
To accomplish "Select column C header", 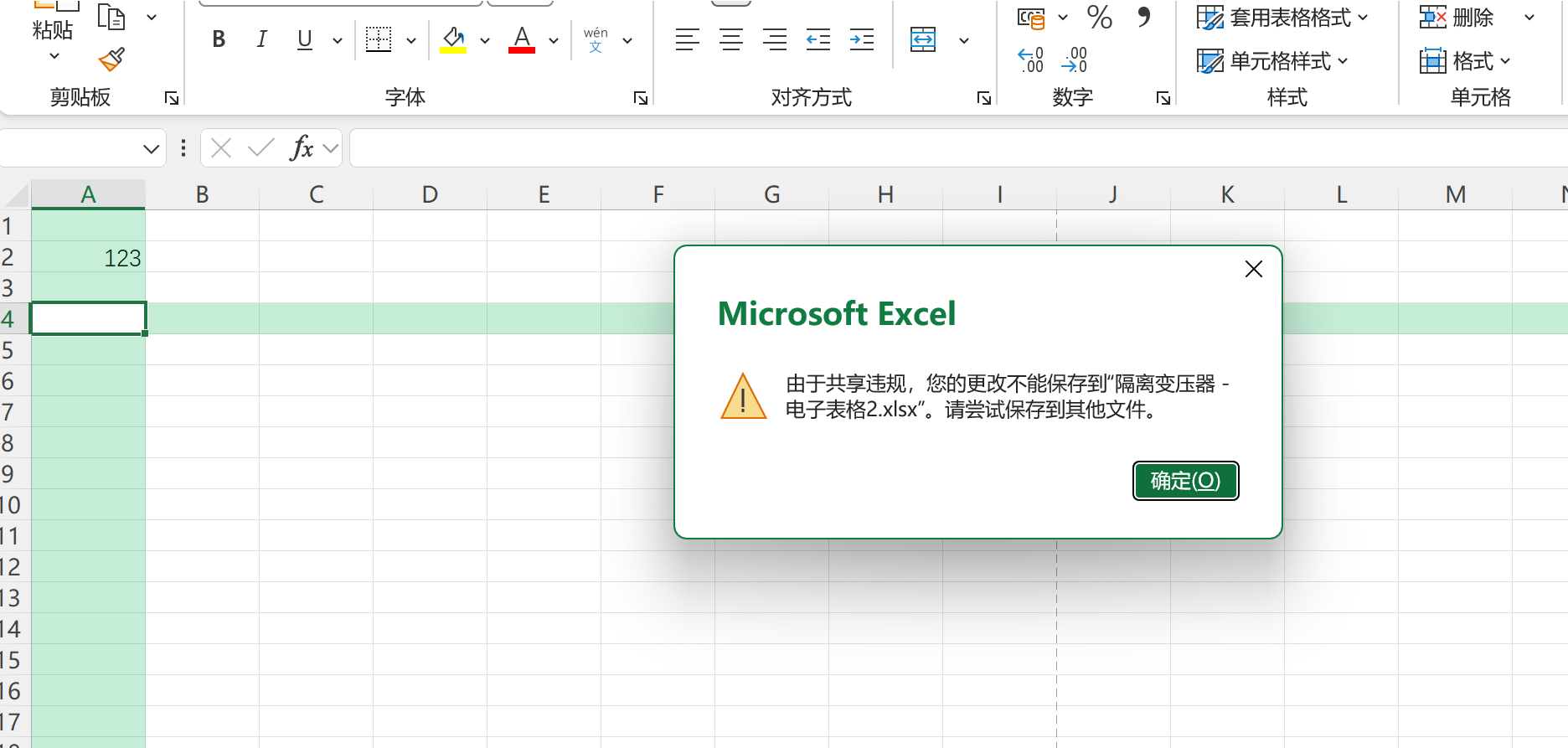I will click(316, 194).
